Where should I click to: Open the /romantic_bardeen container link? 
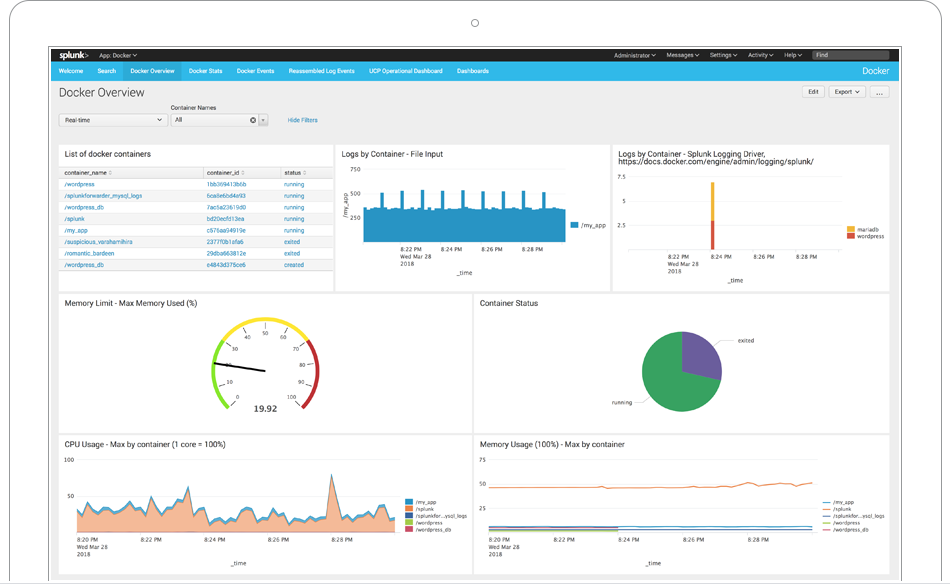pyautogui.click(x=89, y=253)
